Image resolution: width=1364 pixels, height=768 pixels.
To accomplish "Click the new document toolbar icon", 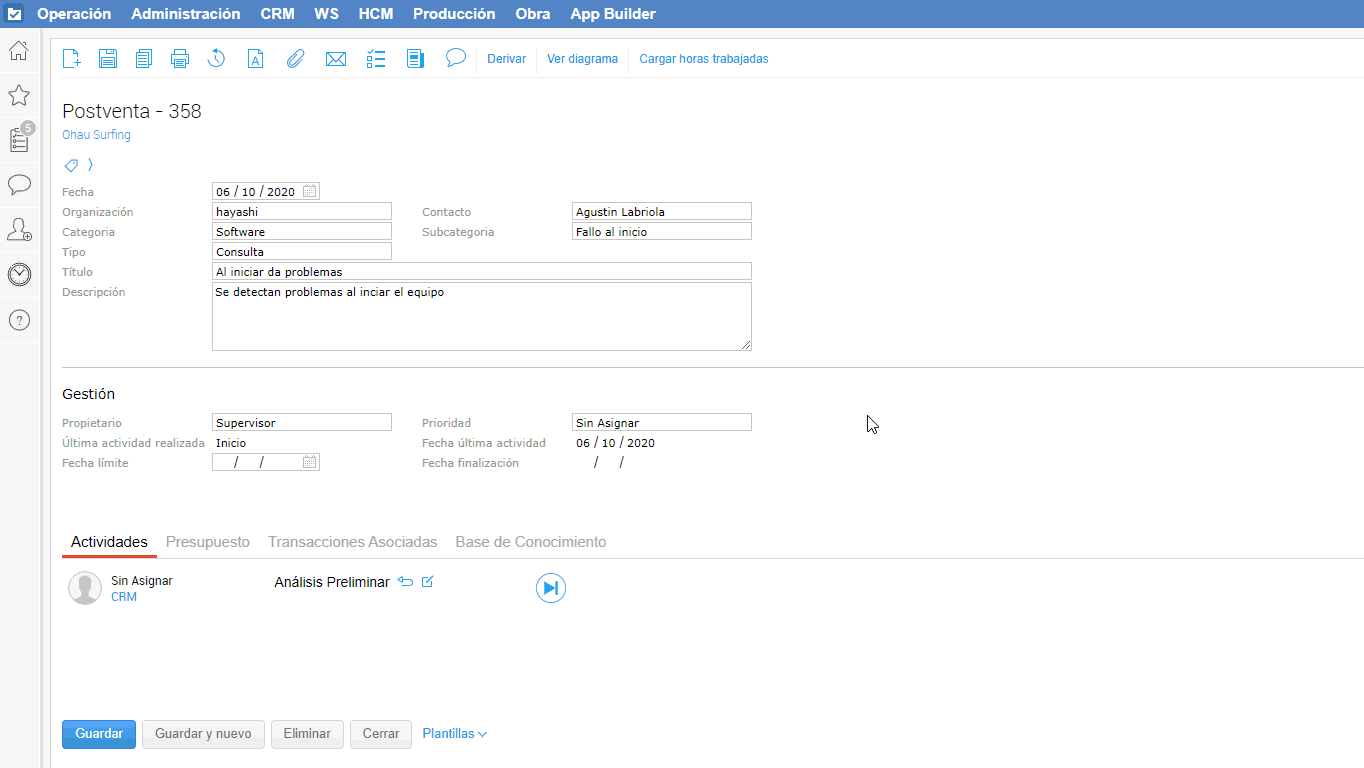I will (x=71, y=59).
